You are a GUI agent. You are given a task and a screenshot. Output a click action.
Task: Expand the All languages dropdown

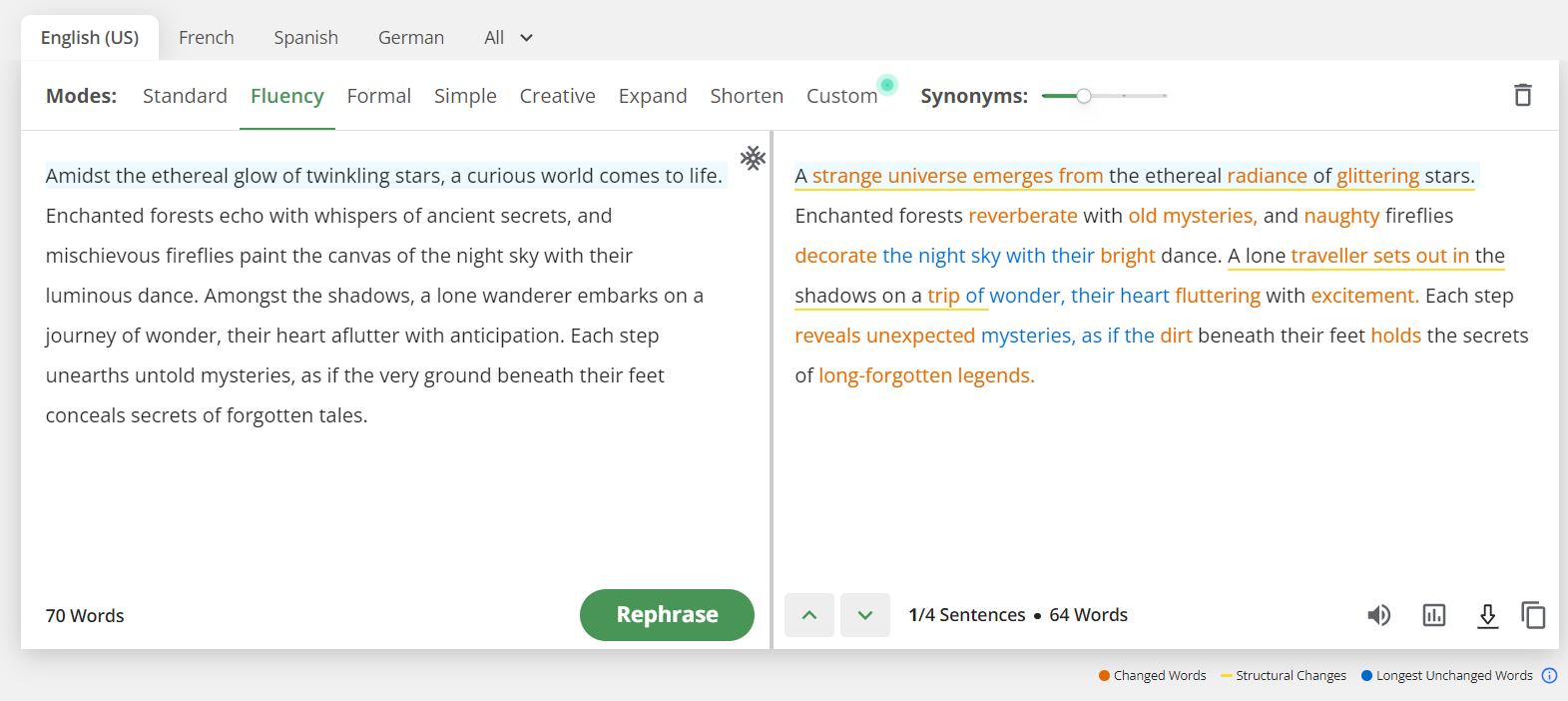click(509, 38)
